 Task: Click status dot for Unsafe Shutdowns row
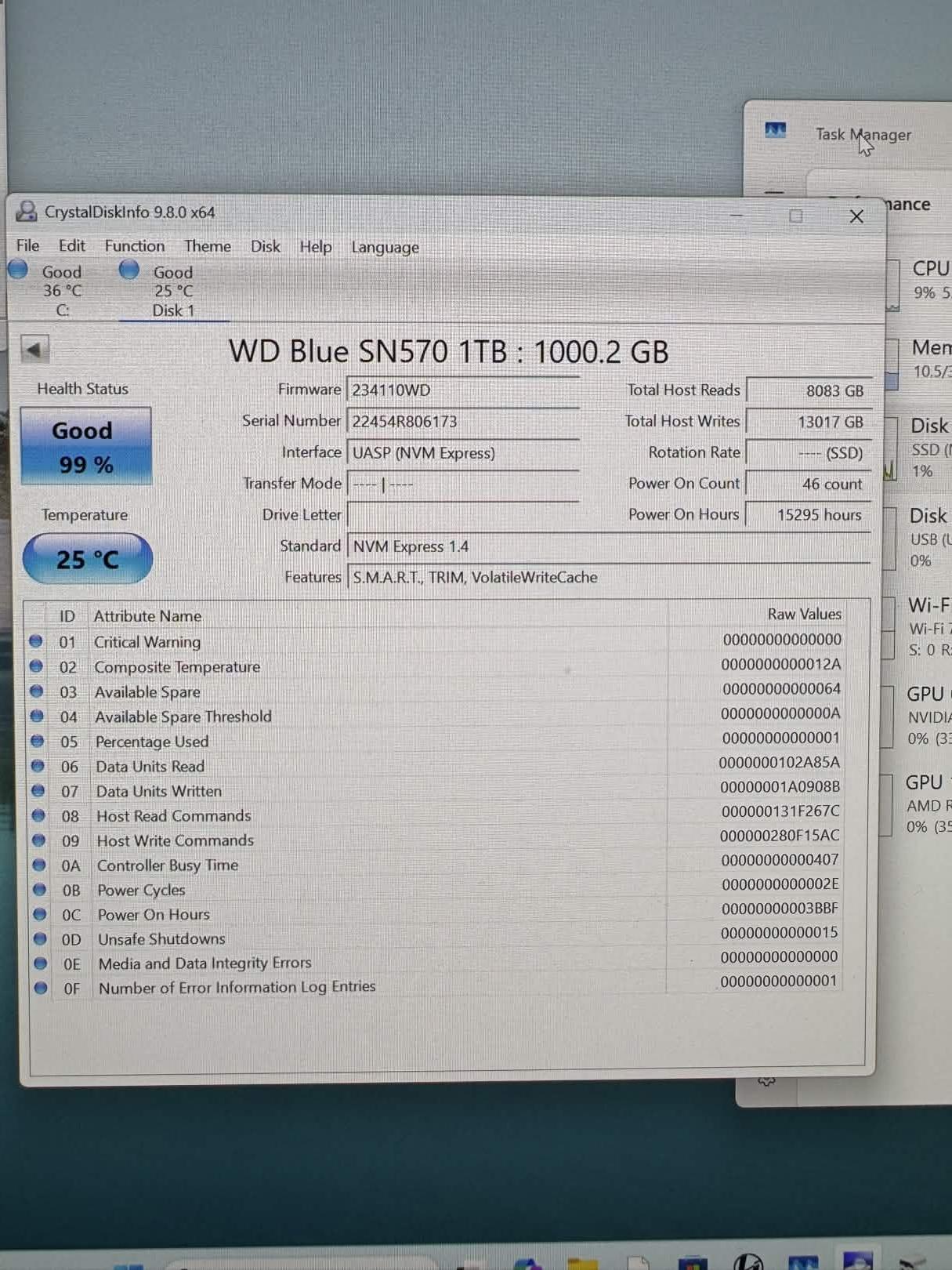click(x=40, y=938)
